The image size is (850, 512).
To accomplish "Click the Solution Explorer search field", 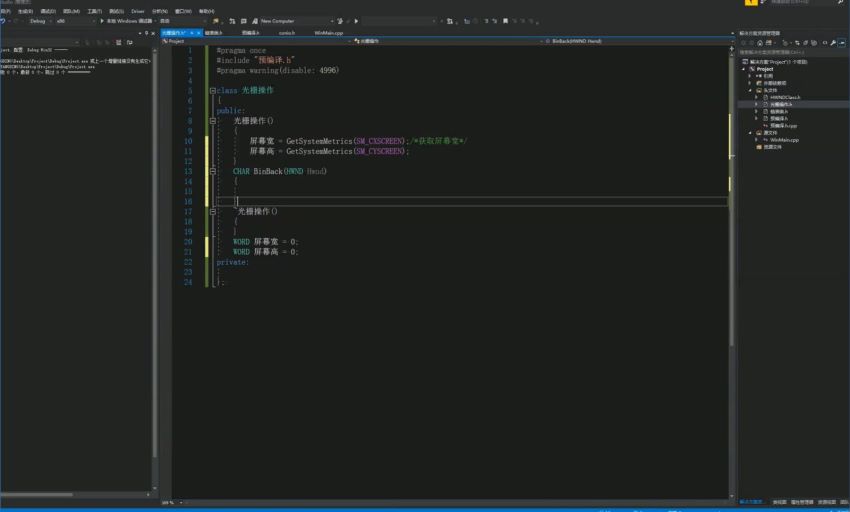I will (x=790, y=52).
